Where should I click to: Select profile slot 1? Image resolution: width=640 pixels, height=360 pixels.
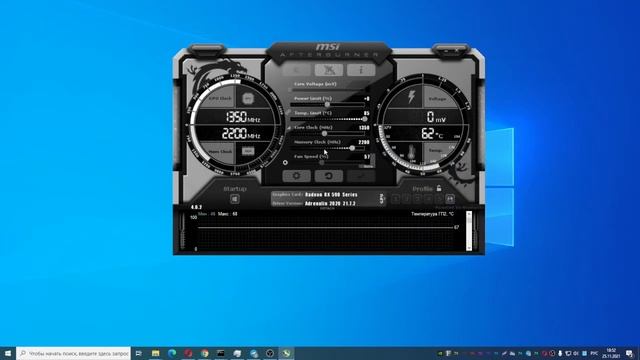click(396, 199)
